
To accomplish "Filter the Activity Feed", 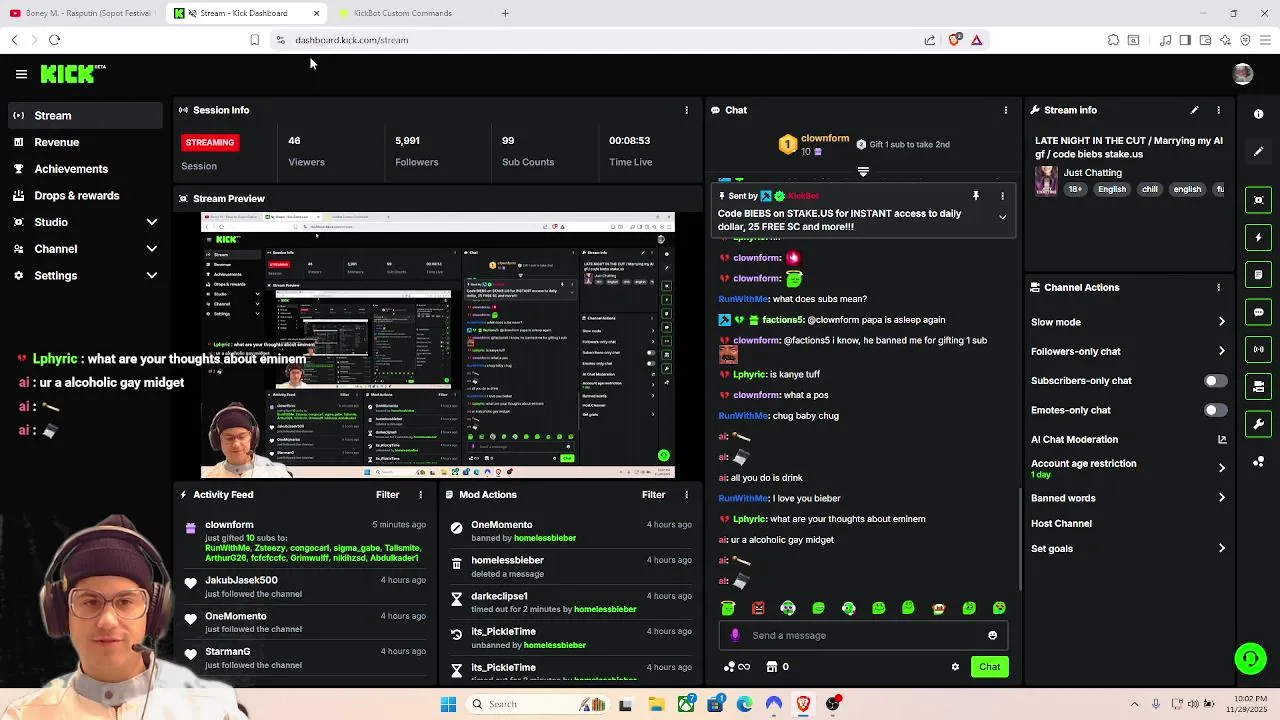I will (387, 494).
